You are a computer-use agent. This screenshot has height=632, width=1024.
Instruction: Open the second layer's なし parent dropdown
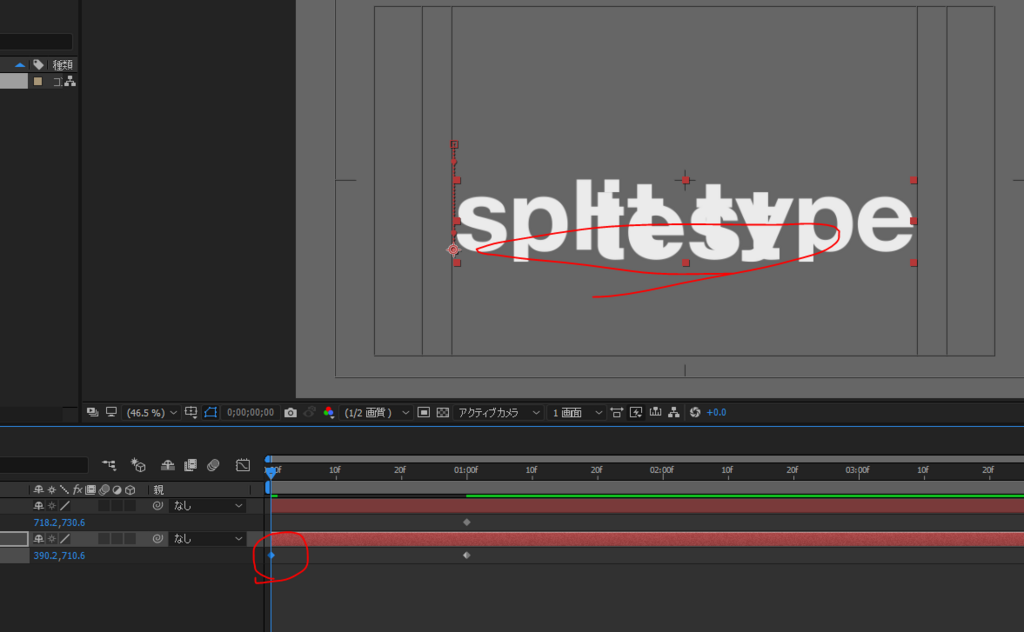208,539
